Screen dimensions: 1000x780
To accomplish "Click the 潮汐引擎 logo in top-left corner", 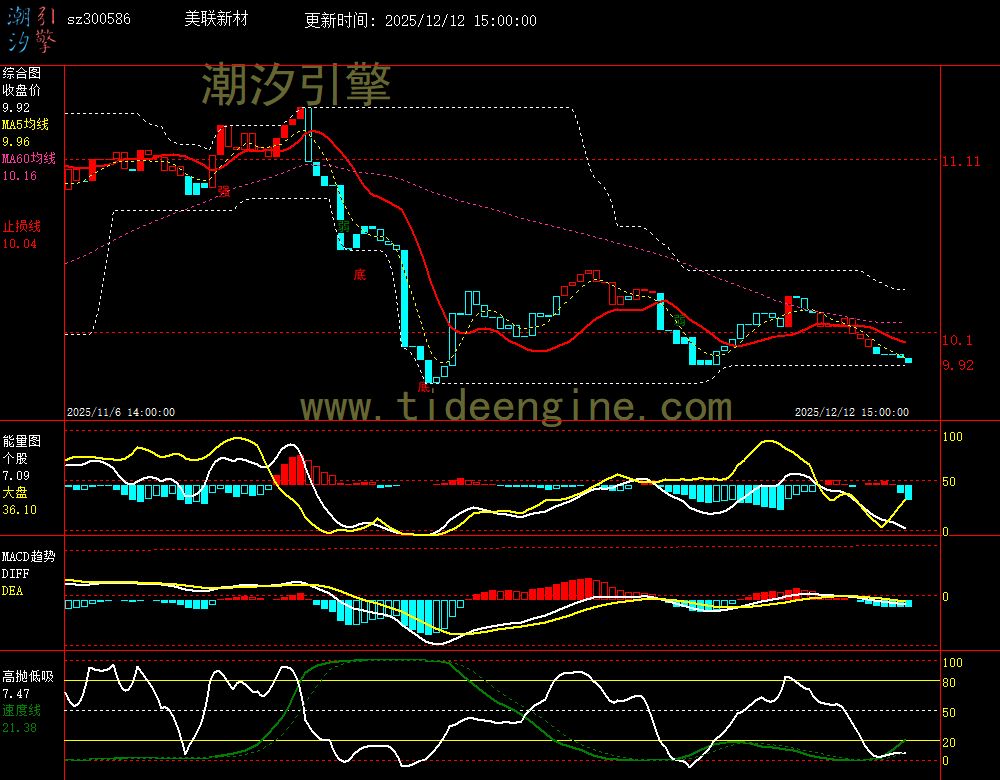I will [x=32, y=29].
